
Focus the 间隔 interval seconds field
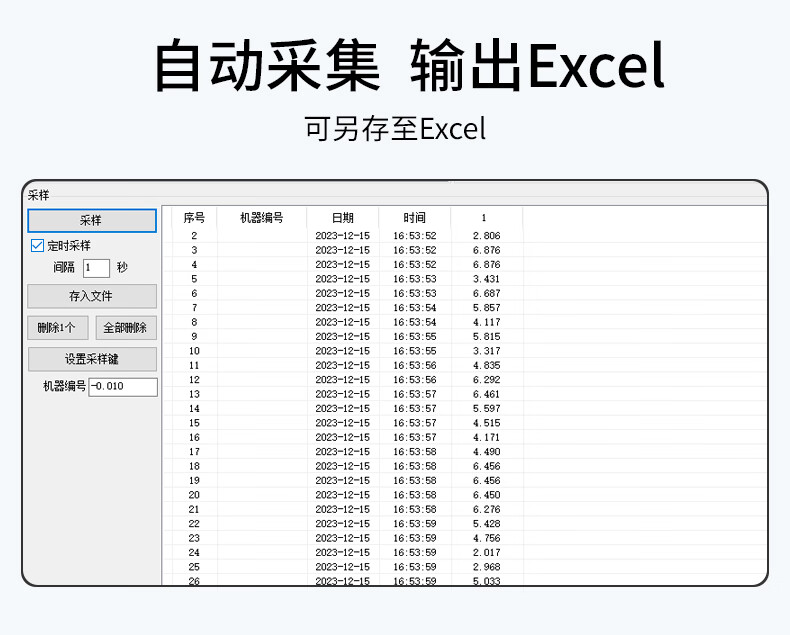[x=96, y=268]
